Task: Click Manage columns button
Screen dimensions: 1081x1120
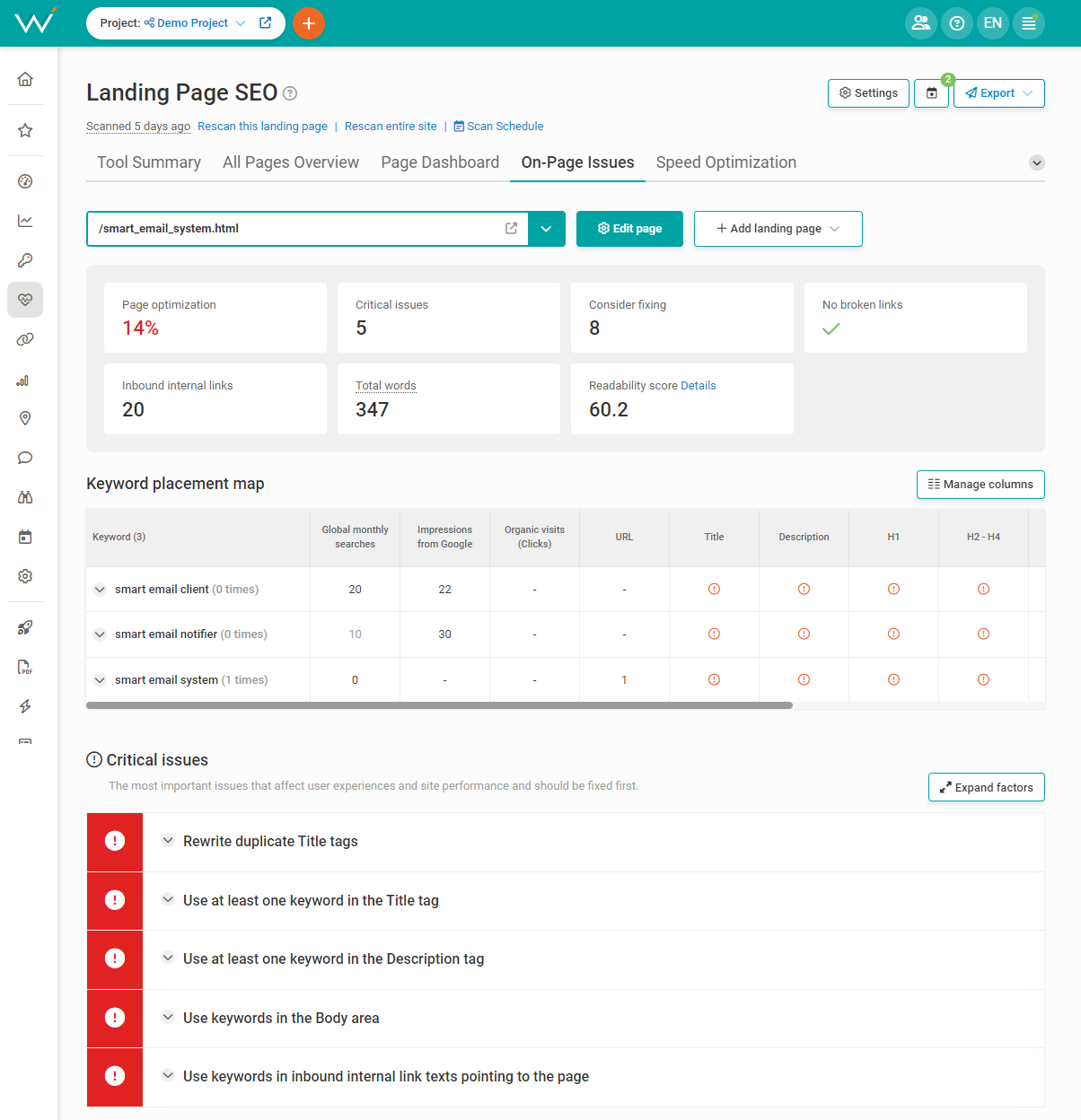Action: [980, 485]
